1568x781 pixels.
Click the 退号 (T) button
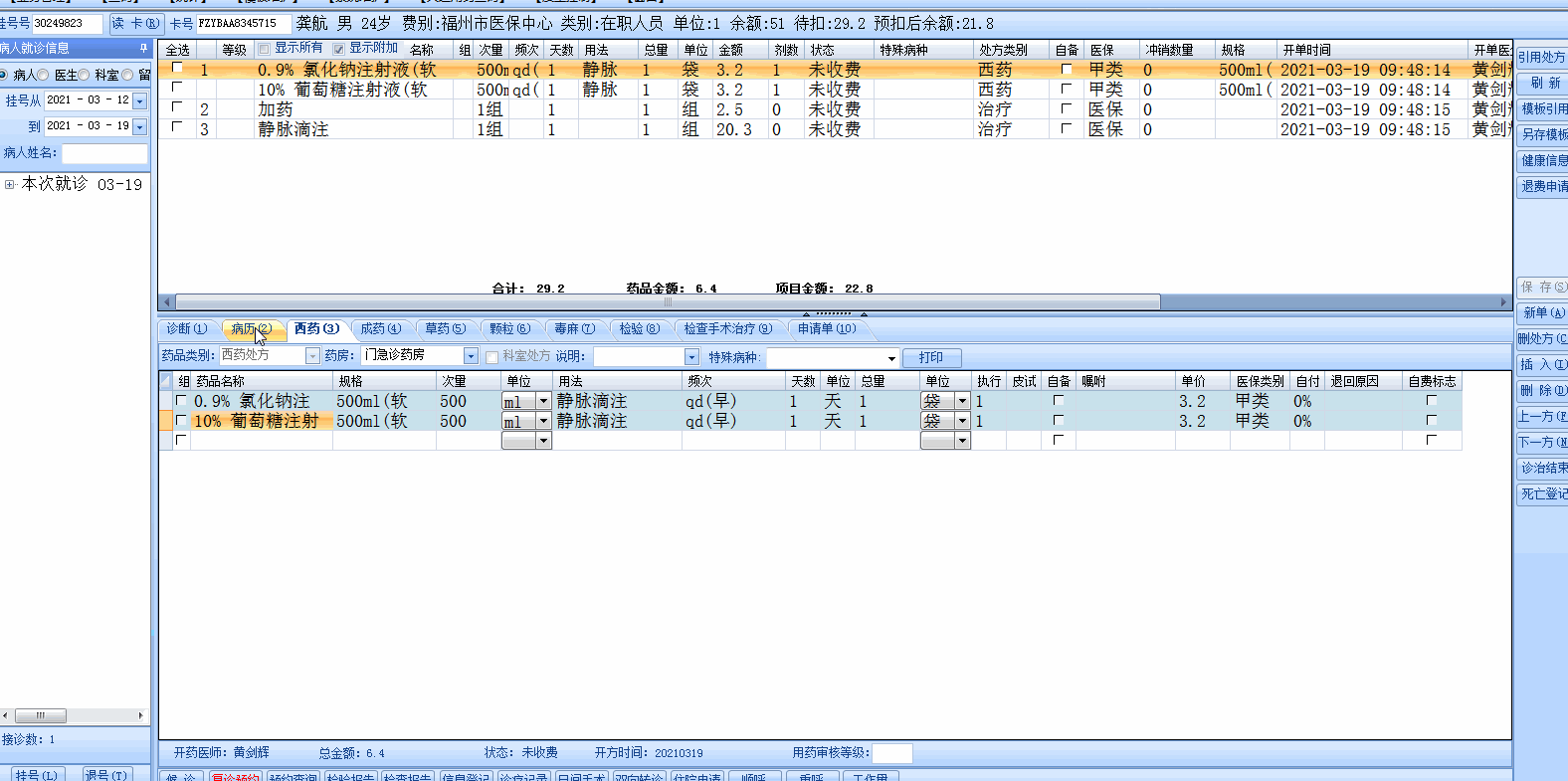coord(106,774)
